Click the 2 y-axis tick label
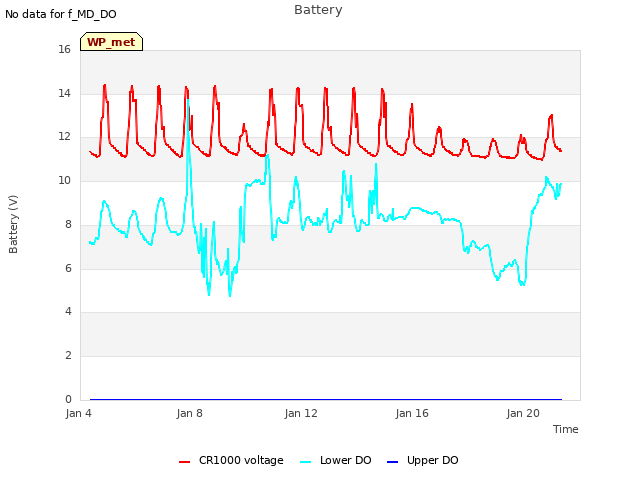Image resolution: width=640 pixels, height=480 pixels. [x=68, y=356]
